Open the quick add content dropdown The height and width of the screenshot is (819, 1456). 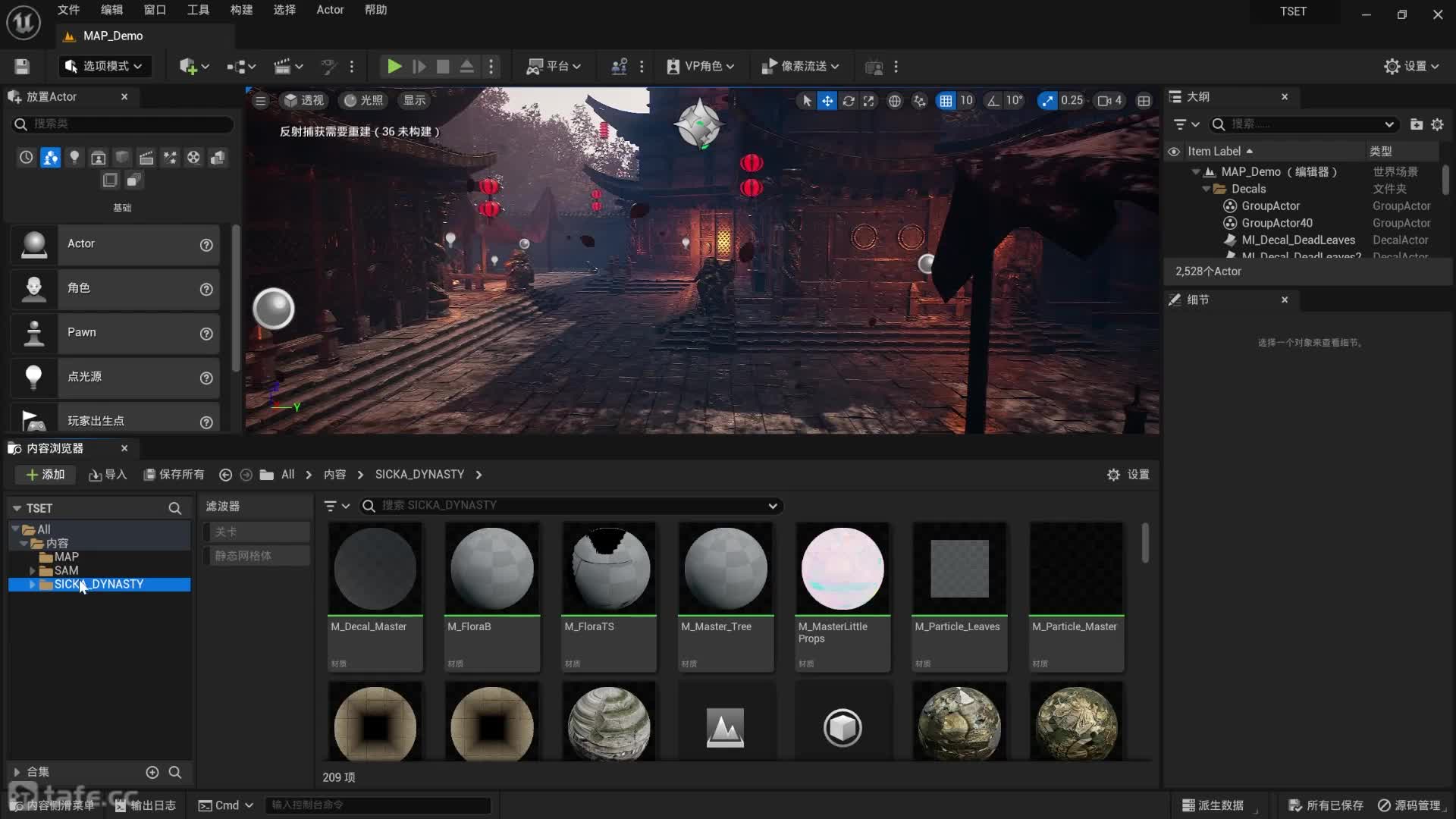tap(193, 67)
